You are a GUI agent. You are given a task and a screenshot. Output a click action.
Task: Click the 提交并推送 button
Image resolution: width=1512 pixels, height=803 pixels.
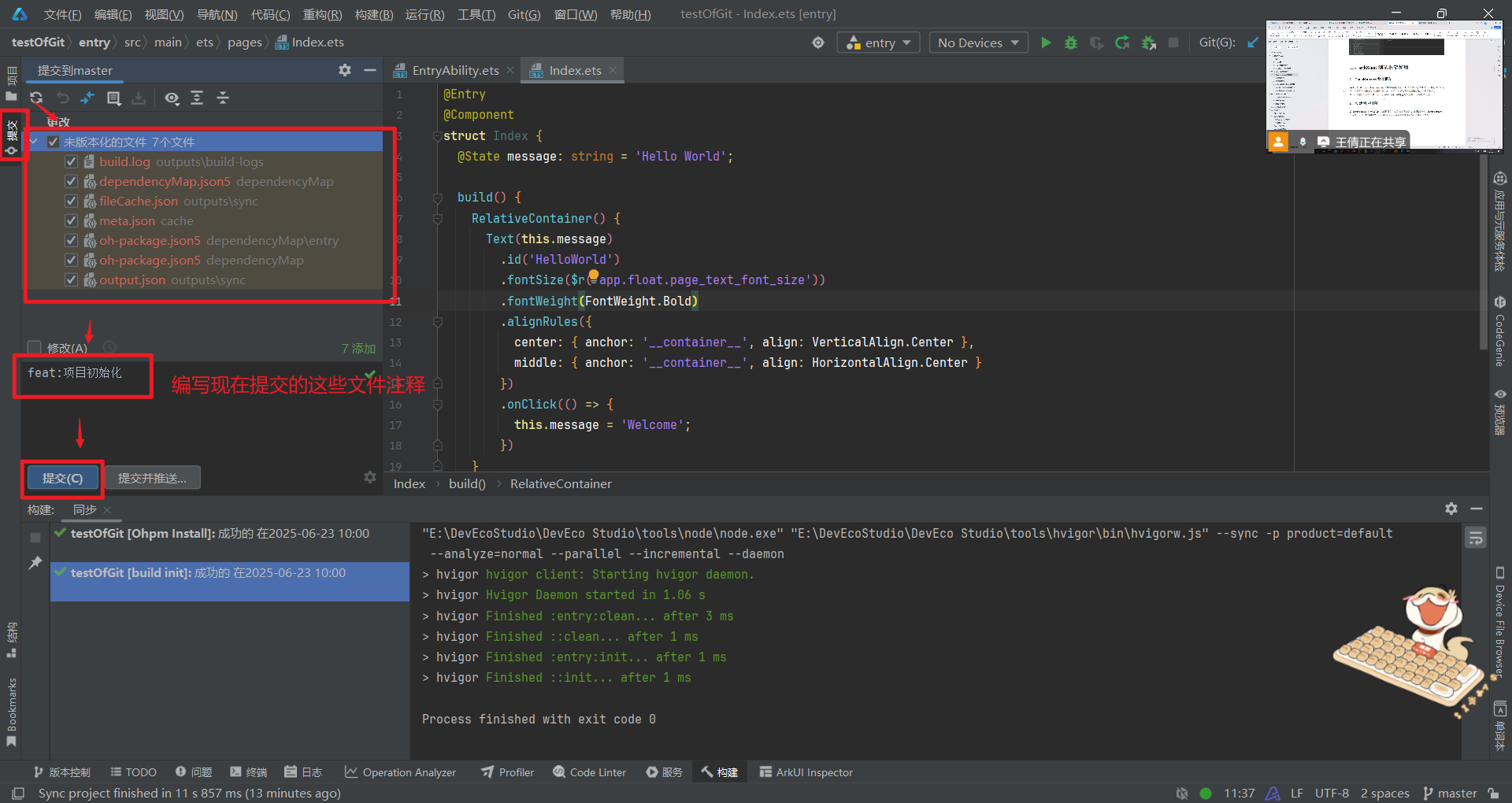tap(152, 478)
